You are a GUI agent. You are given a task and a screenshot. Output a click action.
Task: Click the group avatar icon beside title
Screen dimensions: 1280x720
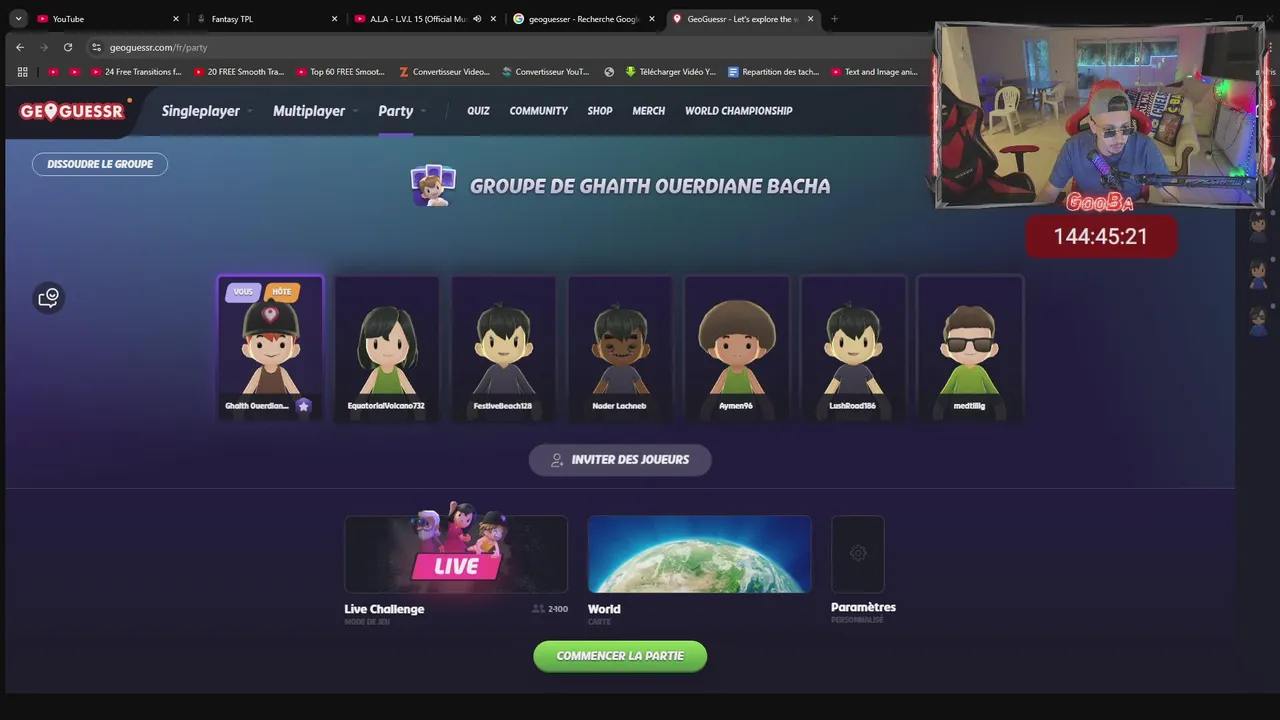click(x=433, y=186)
